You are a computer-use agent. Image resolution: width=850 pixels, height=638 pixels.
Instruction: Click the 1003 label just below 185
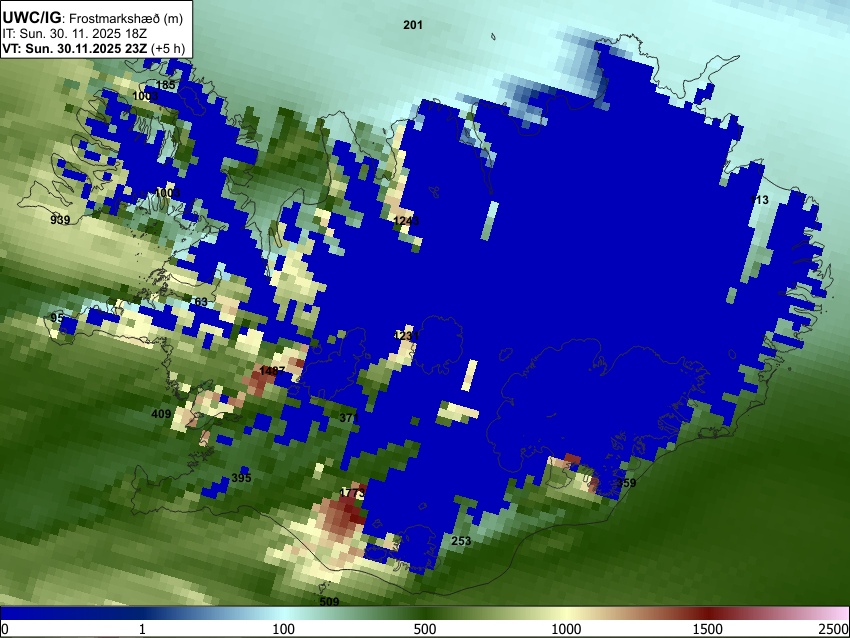[x=145, y=96]
